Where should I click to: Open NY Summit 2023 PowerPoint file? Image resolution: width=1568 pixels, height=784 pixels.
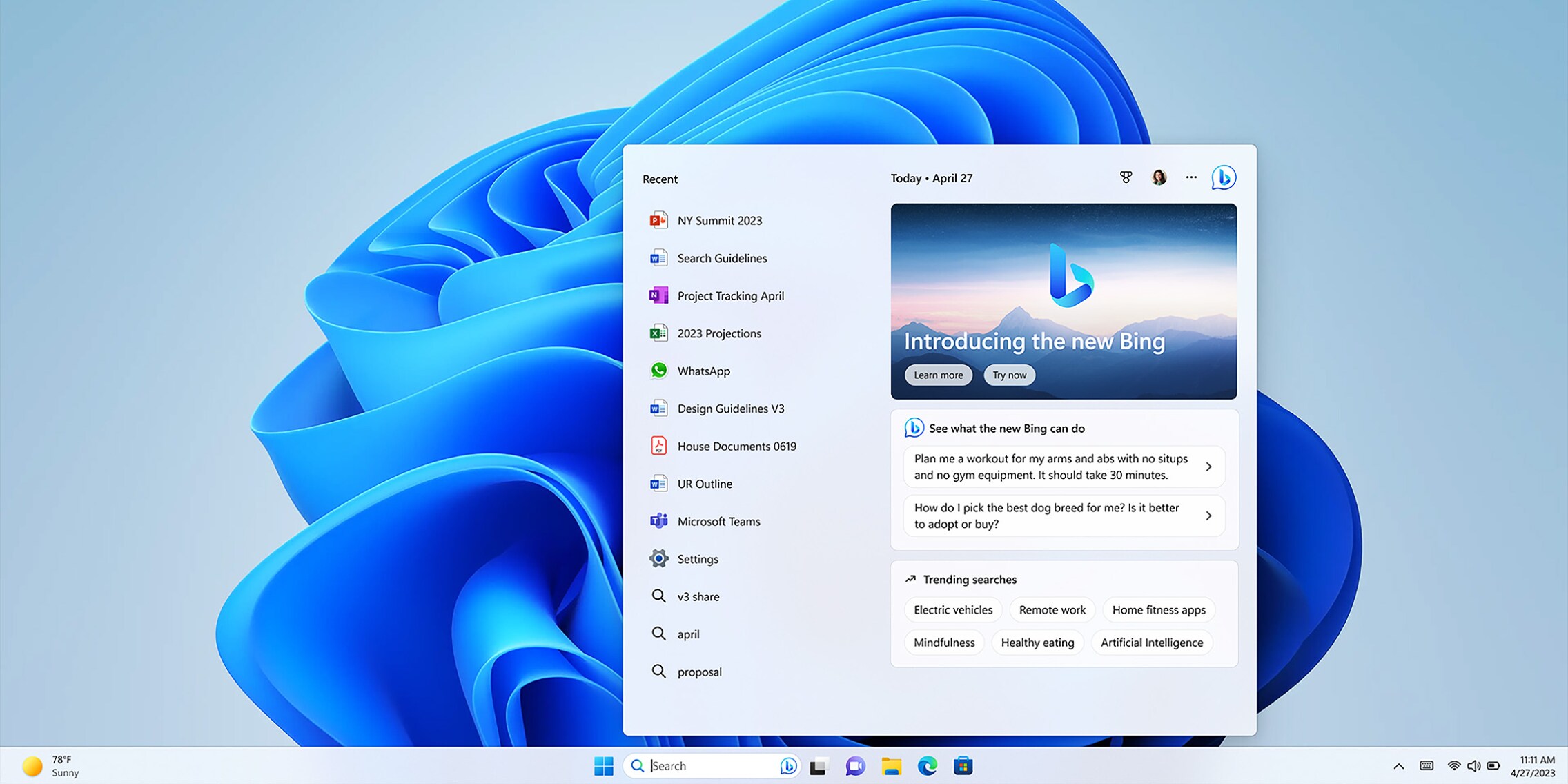tap(720, 220)
